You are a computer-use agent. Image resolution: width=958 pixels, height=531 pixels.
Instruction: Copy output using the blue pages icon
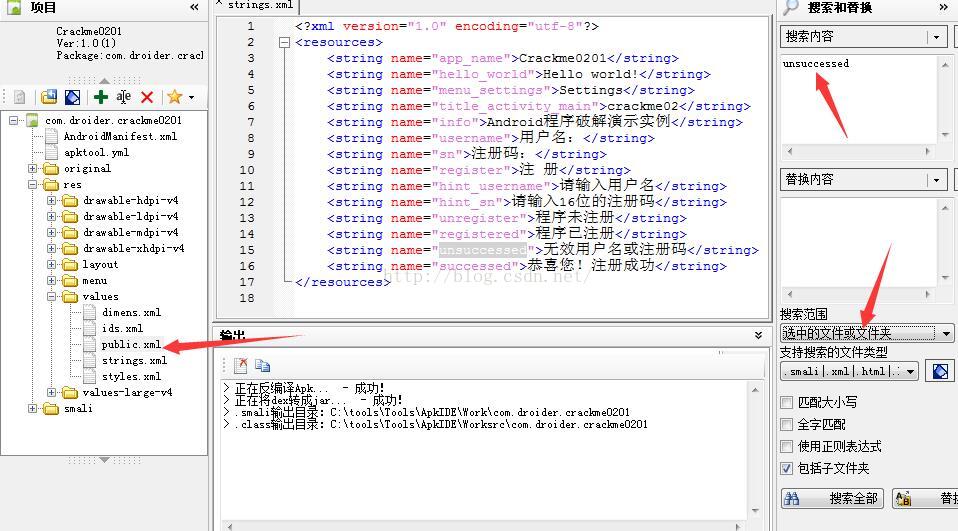pos(263,365)
